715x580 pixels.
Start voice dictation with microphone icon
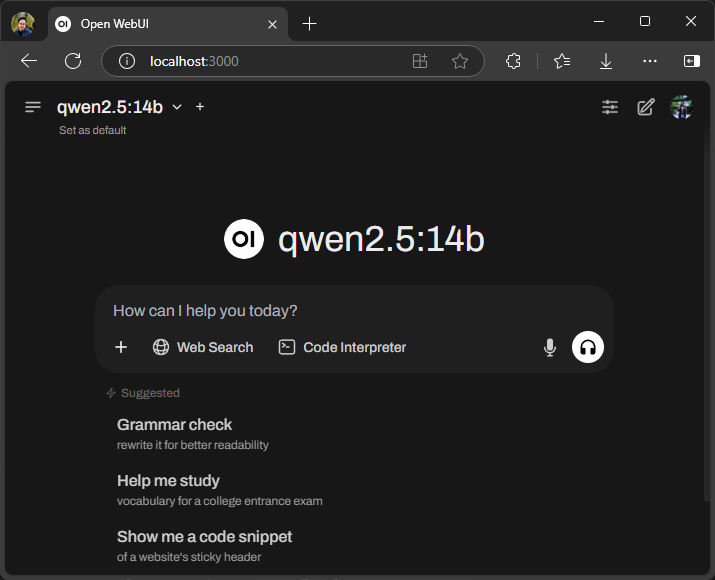(x=550, y=347)
